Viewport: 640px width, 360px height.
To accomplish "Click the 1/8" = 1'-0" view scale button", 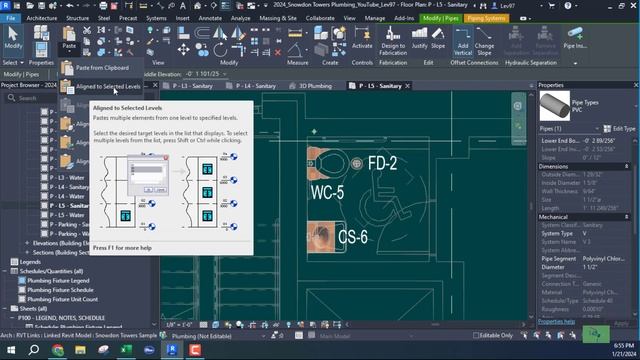I will [179, 325].
